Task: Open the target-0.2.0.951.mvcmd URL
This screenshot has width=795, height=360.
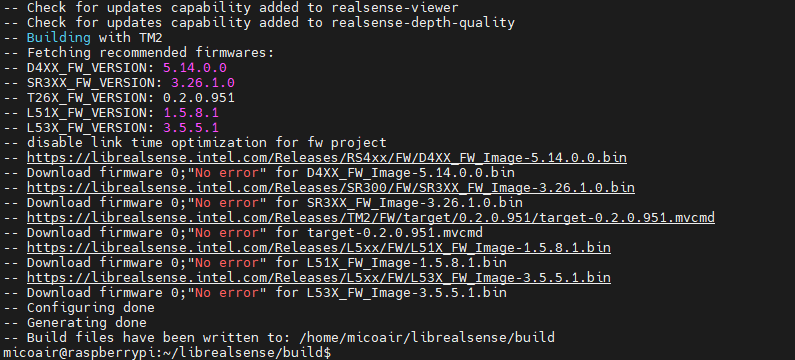Action: (x=371, y=218)
